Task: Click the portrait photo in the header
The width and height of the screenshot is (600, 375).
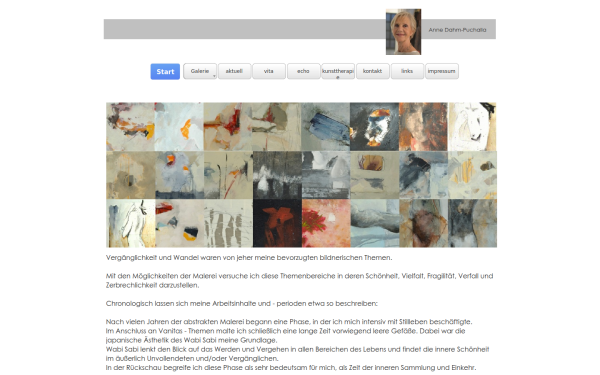Action: 403,32
